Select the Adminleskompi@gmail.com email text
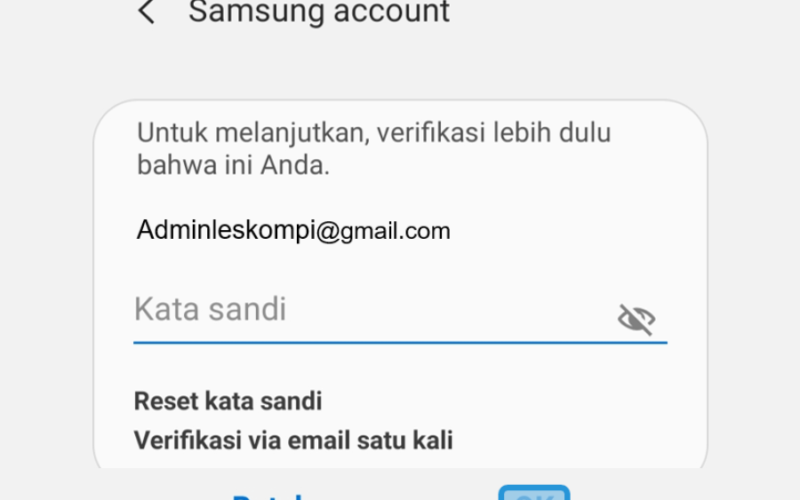 [293, 230]
